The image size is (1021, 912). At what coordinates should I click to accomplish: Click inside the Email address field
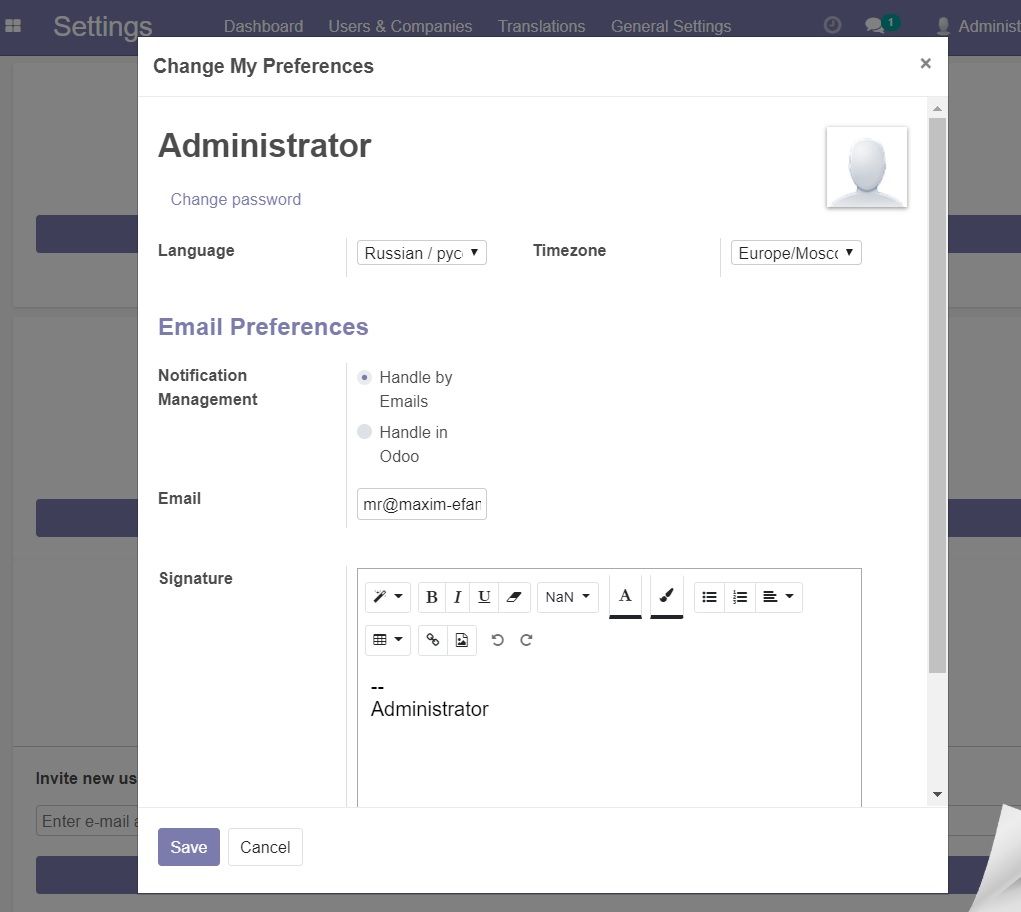pyautogui.click(x=420, y=504)
